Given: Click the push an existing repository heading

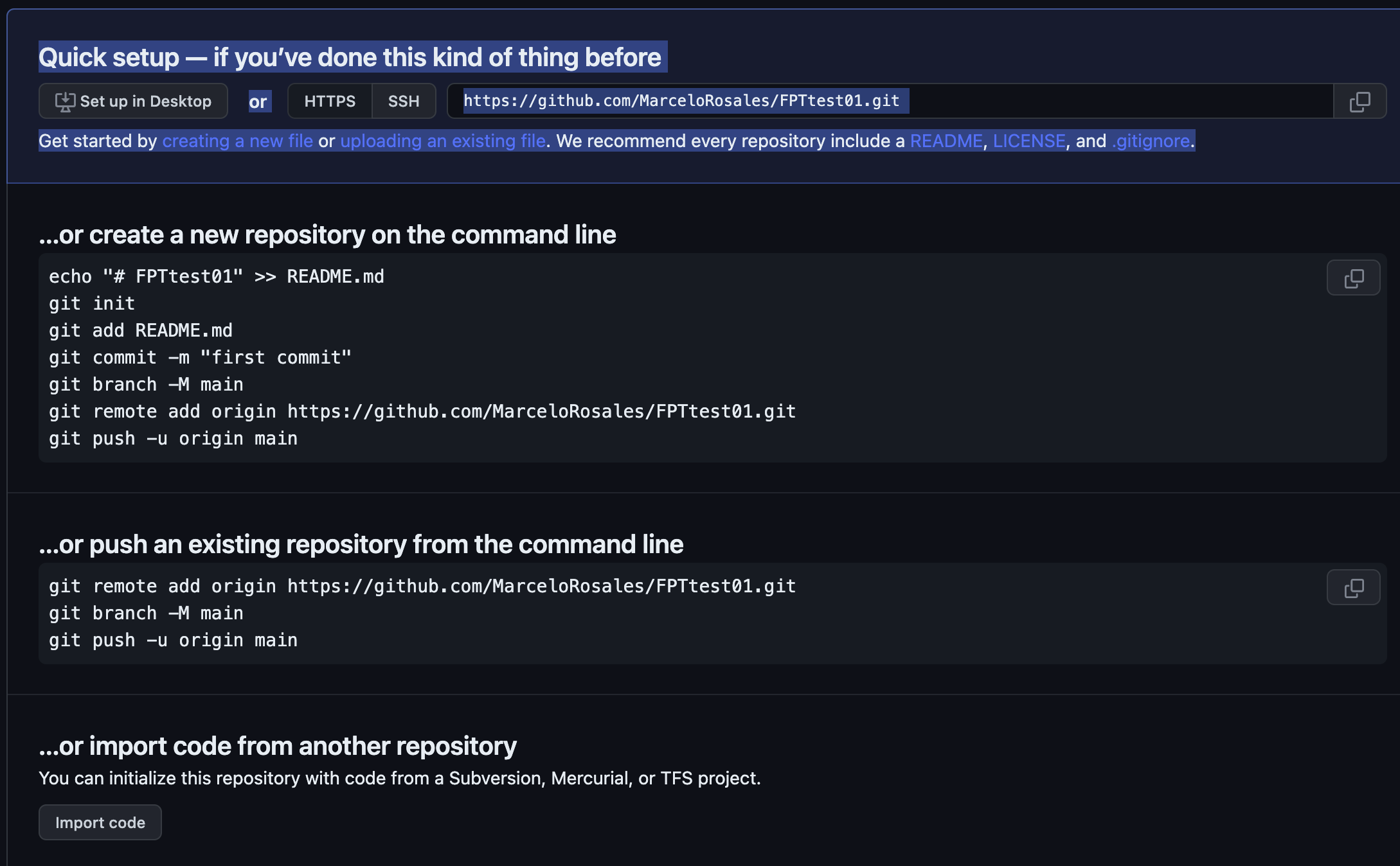Looking at the screenshot, I should 361,545.
